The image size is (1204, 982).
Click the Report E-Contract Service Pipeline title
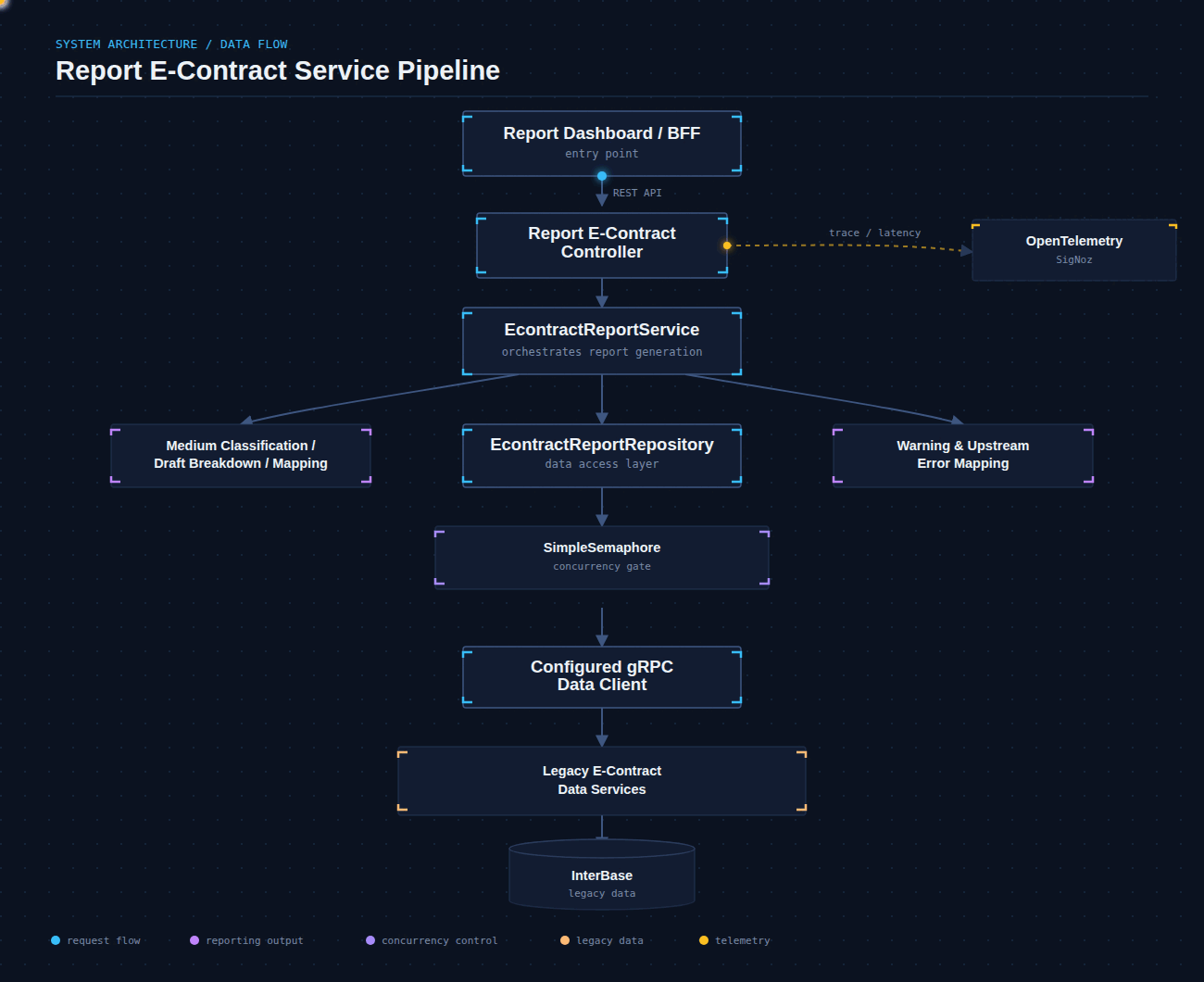coord(278,70)
